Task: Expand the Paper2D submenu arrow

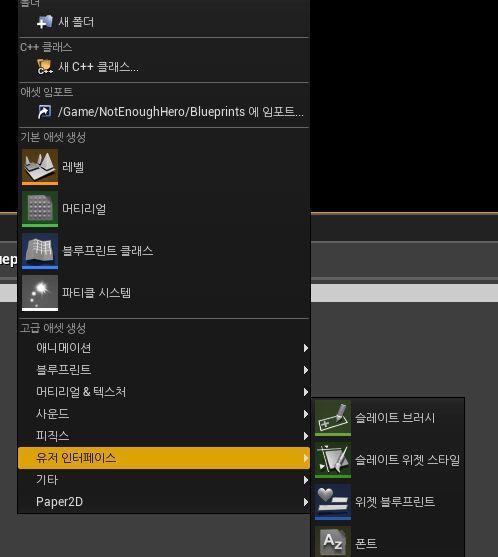Action: [x=306, y=502]
